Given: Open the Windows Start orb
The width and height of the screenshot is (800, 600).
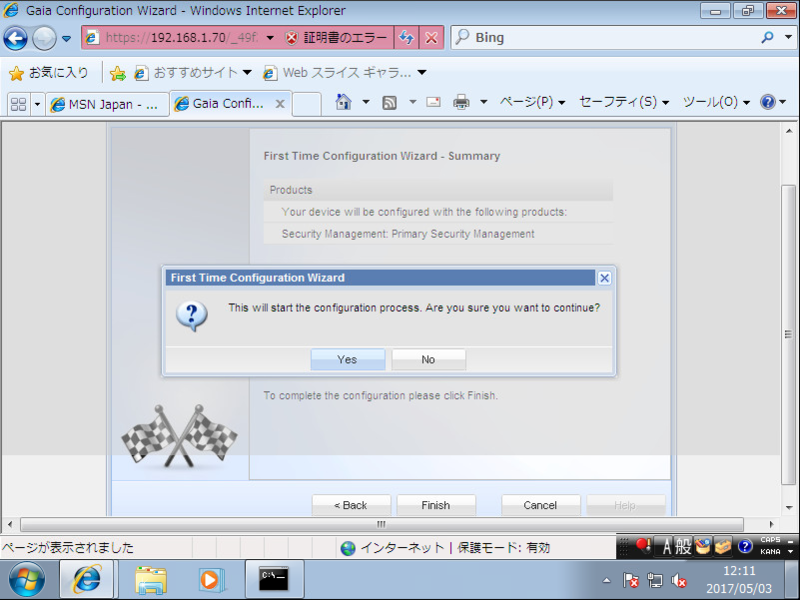Looking at the screenshot, I should click(27, 580).
